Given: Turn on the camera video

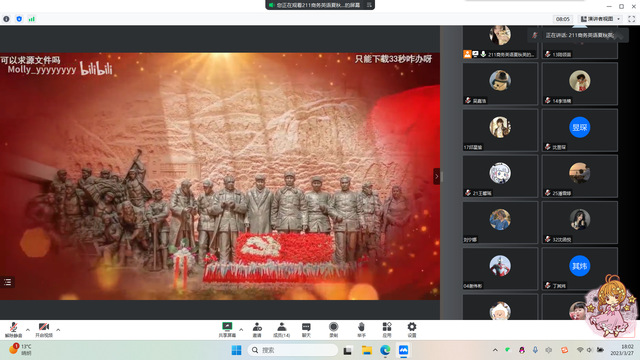Looking at the screenshot, I should pyautogui.click(x=44, y=330).
